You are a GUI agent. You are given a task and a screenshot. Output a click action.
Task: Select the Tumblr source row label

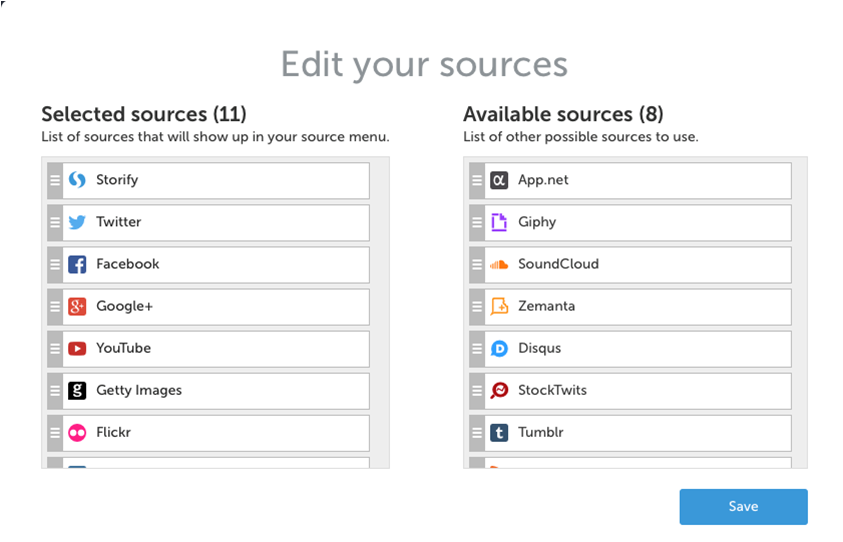(x=541, y=433)
